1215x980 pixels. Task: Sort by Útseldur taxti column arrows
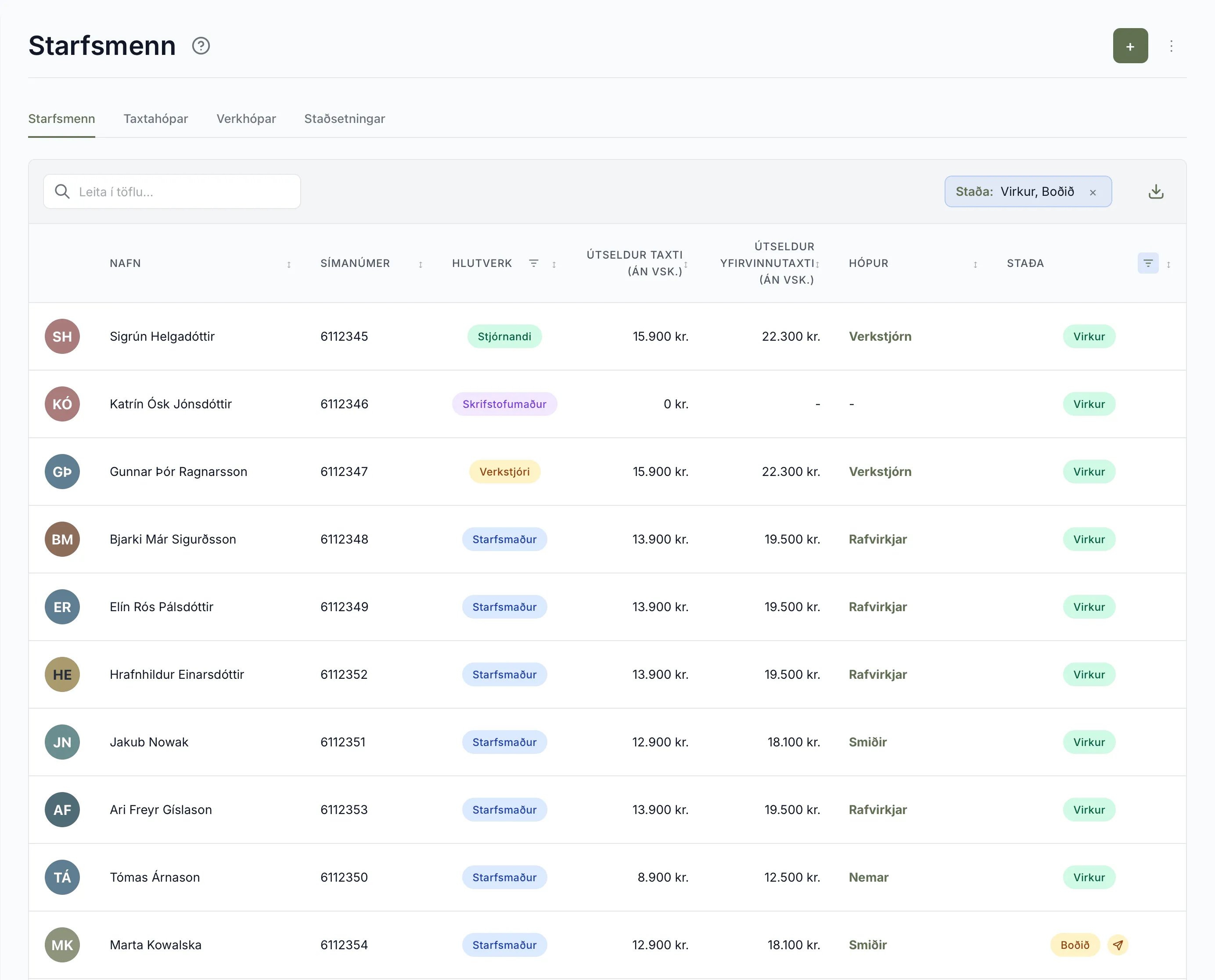click(x=686, y=264)
